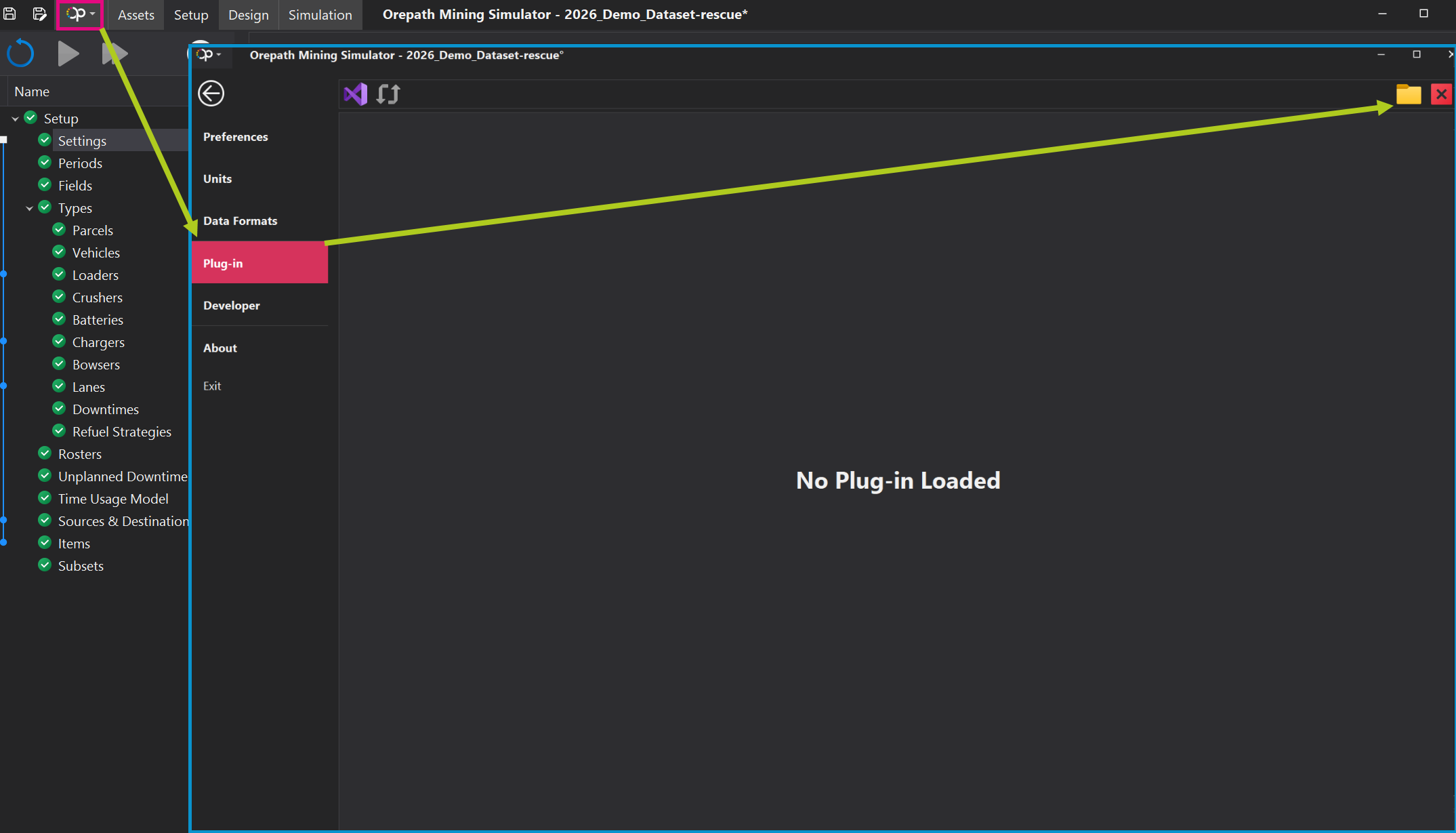Start simulation with the play icon
This screenshot has height=833, width=1456.
coord(68,53)
